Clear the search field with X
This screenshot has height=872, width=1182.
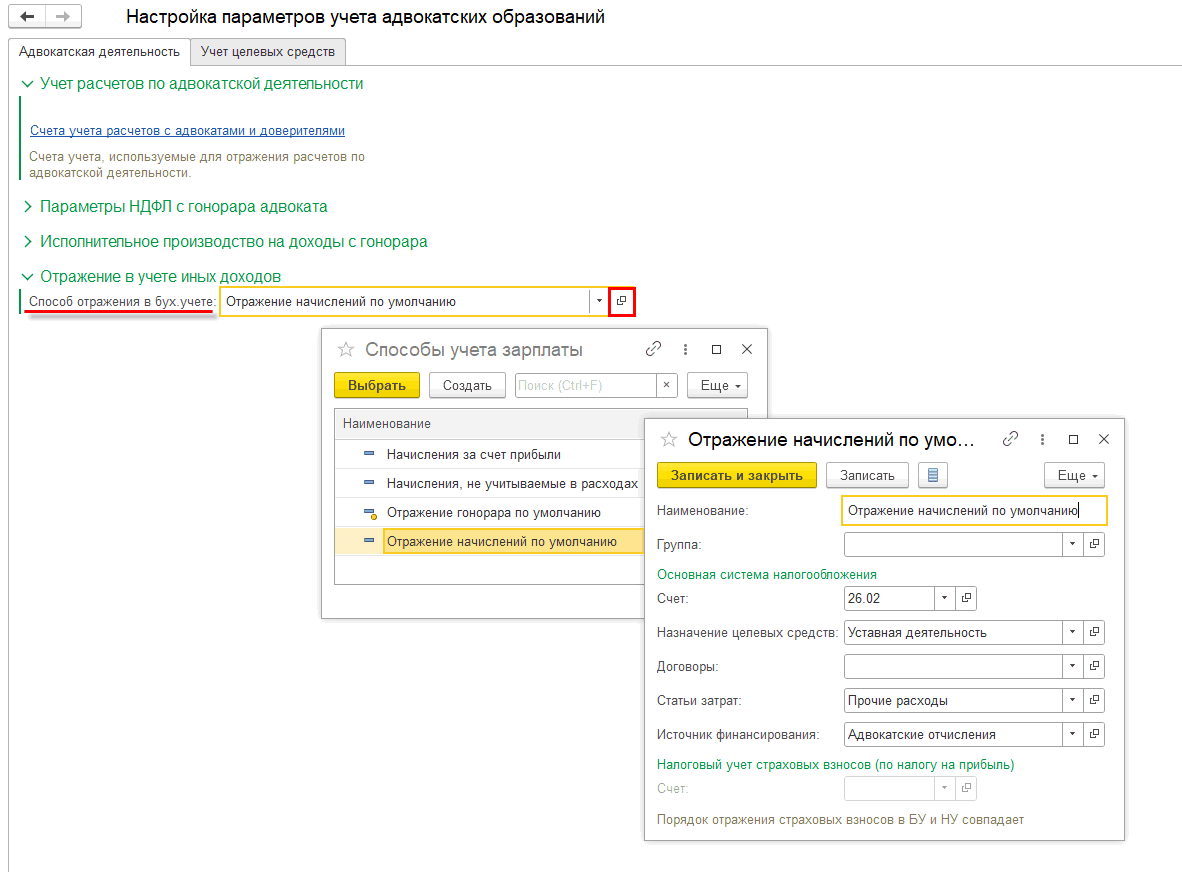pyautogui.click(x=666, y=386)
